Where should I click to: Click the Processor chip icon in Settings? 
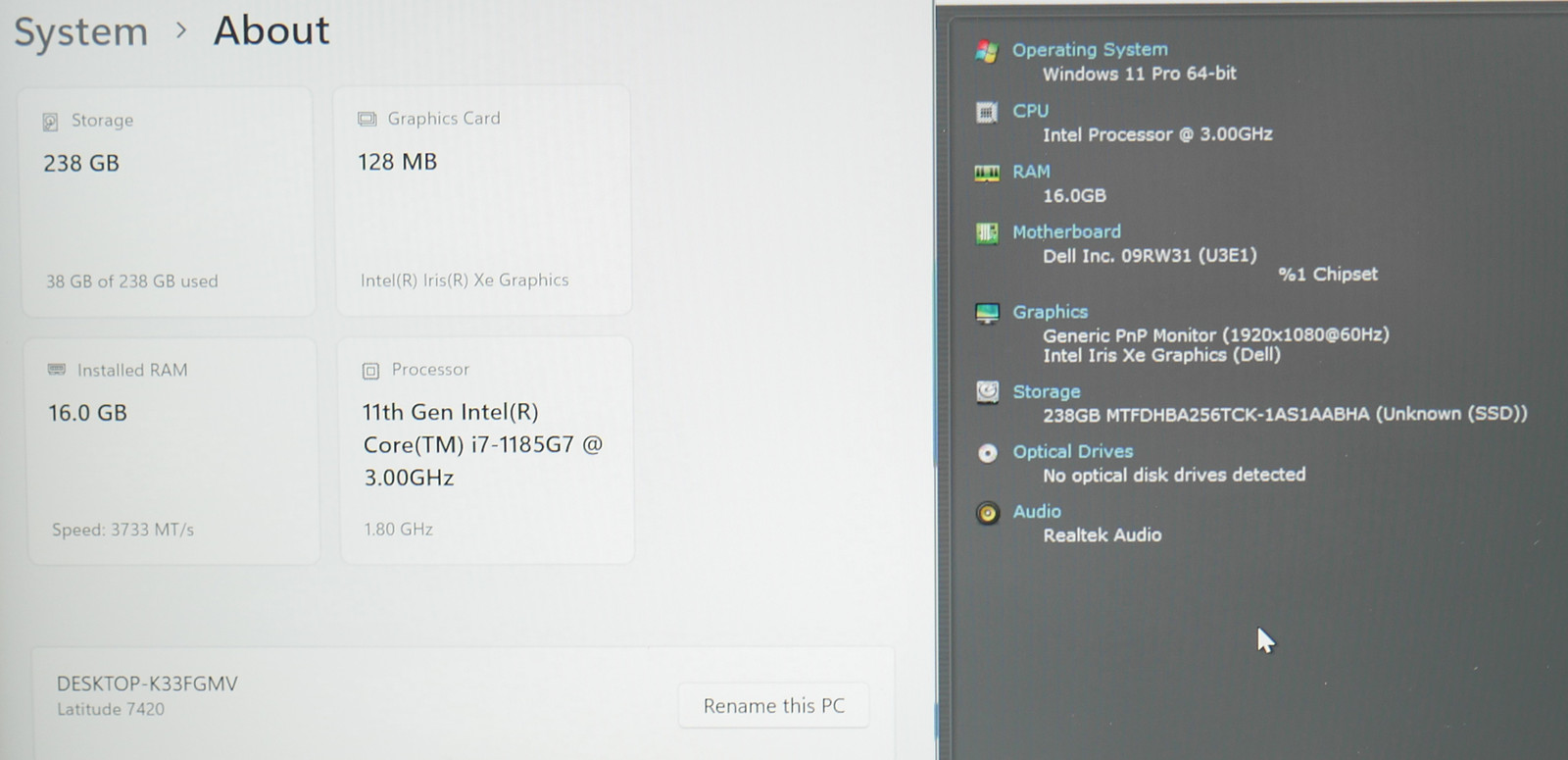pos(370,371)
